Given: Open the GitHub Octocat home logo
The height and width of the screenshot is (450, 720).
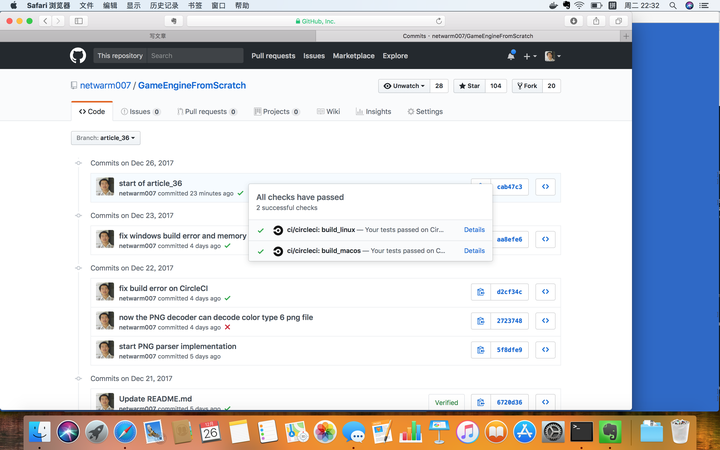Looking at the screenshot, I should tap(78, 56).
